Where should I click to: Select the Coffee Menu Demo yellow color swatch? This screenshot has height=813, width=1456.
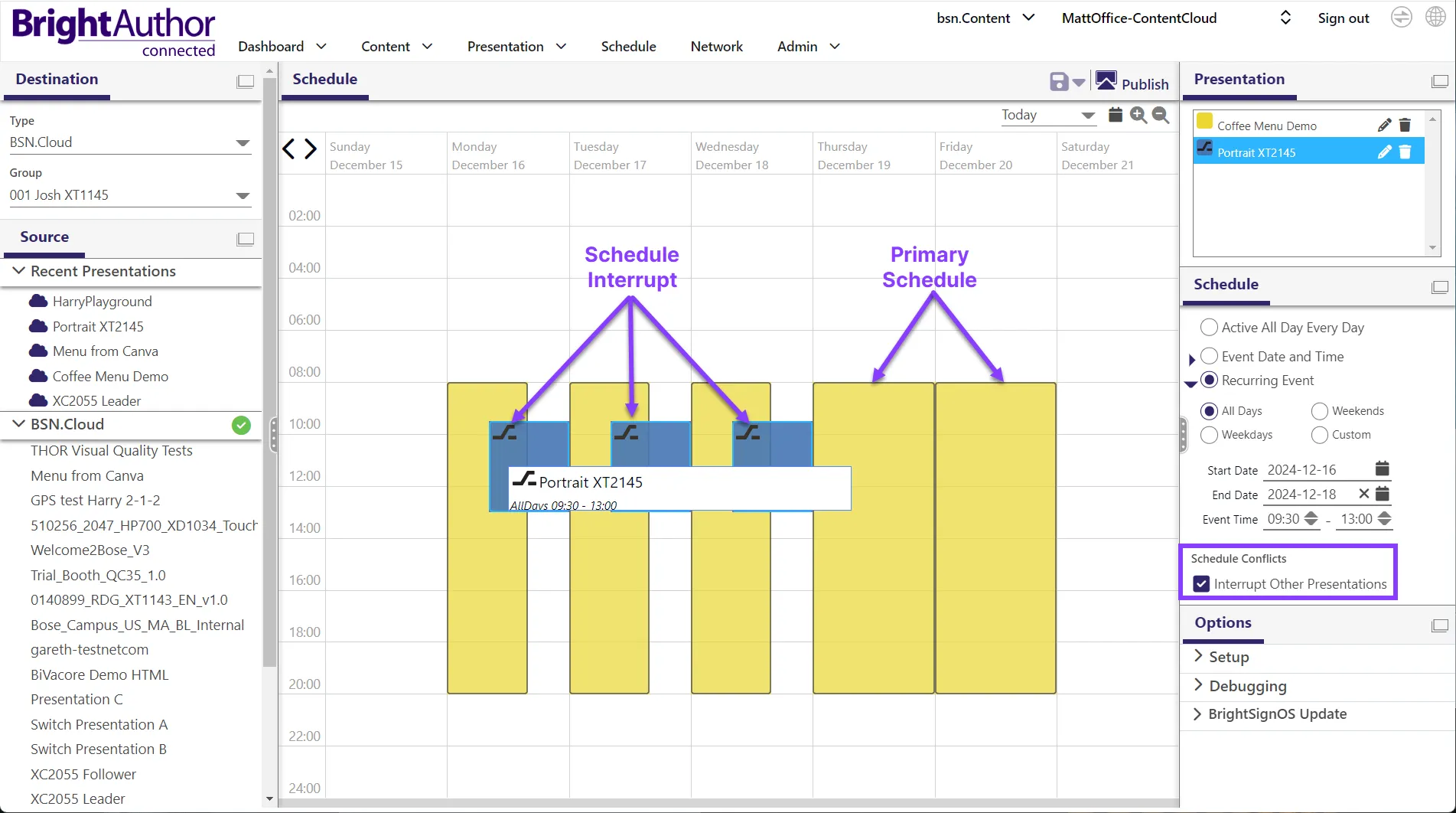click(x=1204, y=121)
